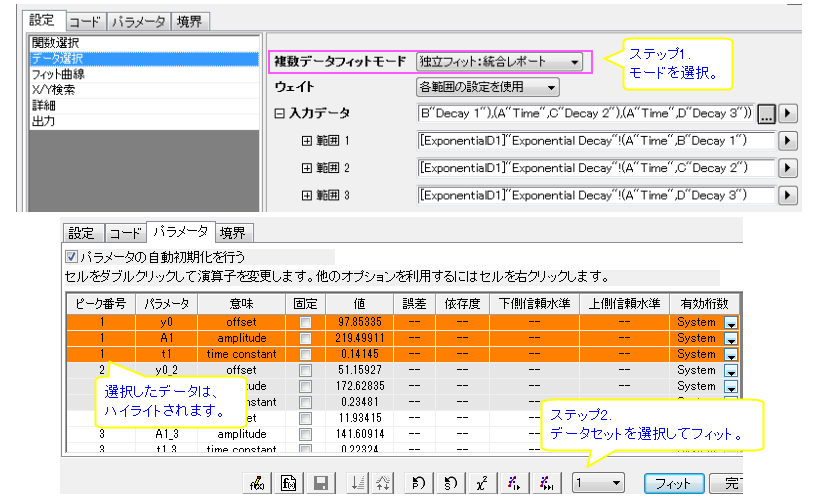Open significant digits dropdown for A1 row
The image size is (814, 501).
[x=731, y=339]
